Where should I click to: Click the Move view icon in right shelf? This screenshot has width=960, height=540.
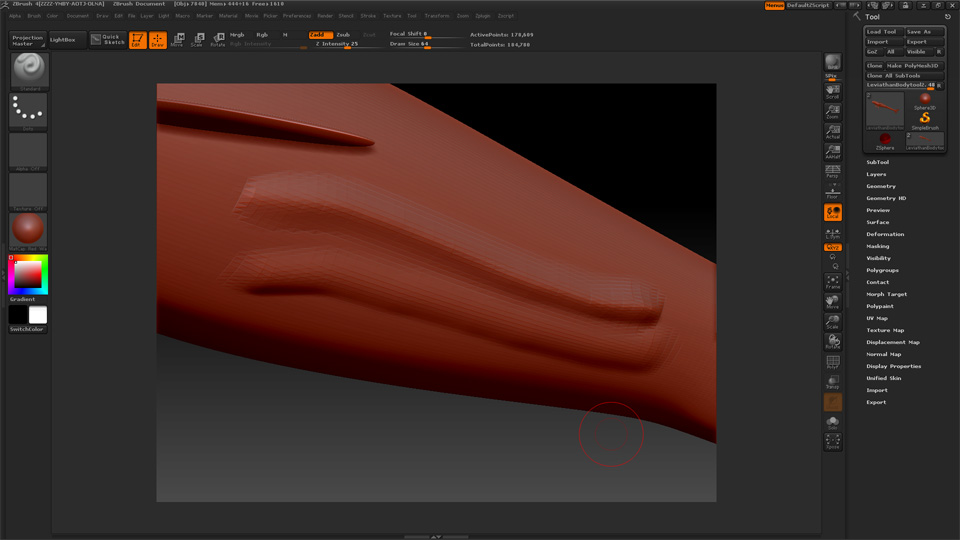[x=833, y=301]
